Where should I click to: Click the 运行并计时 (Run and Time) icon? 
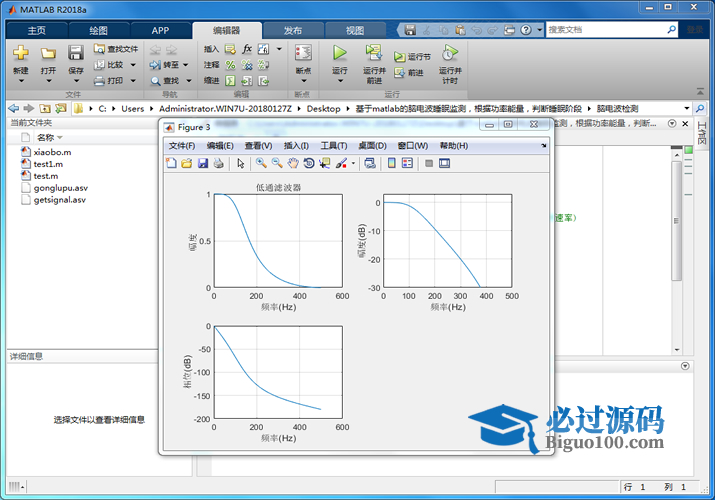point(450,53)
